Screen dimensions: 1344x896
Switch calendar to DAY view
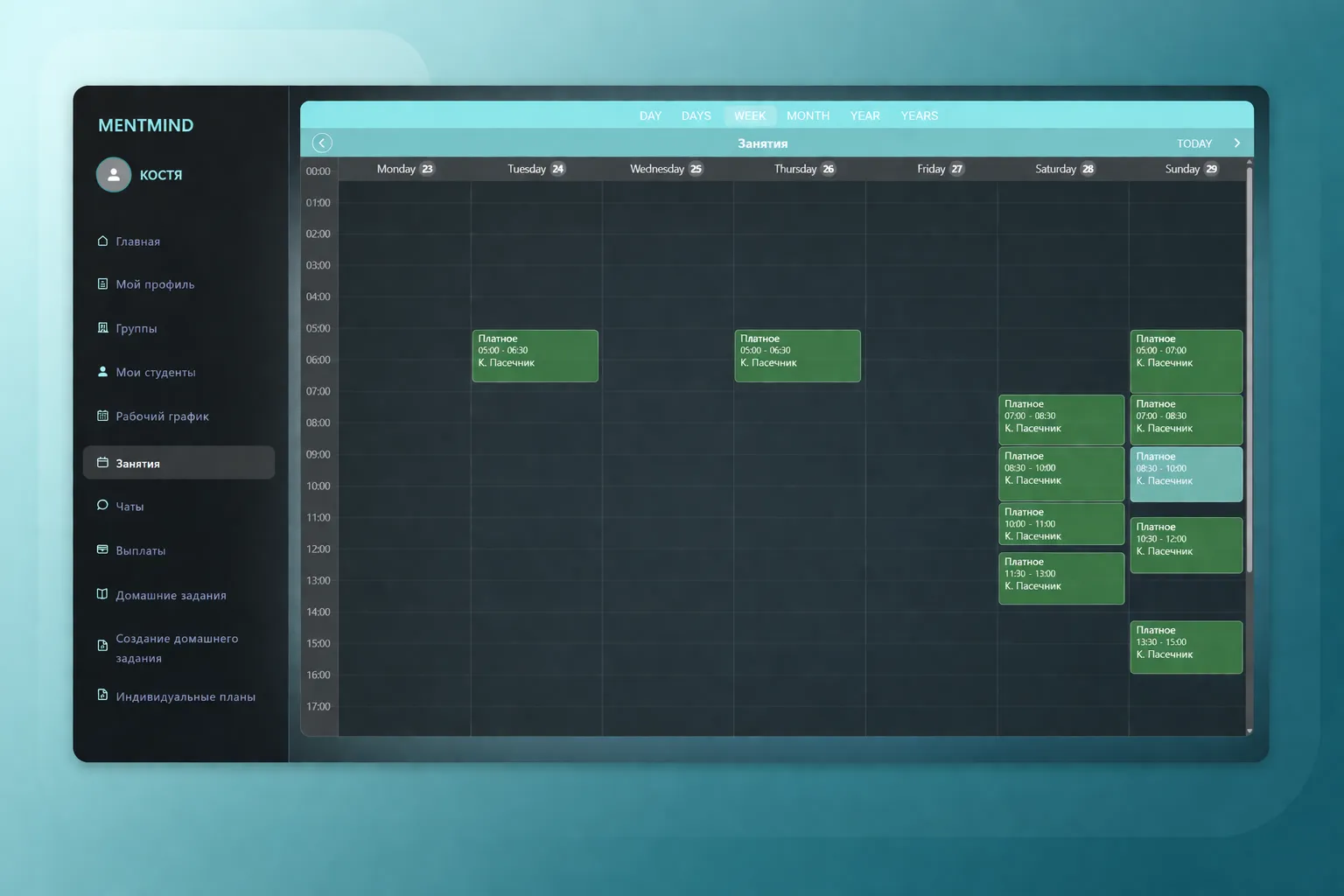coord(650,115)
